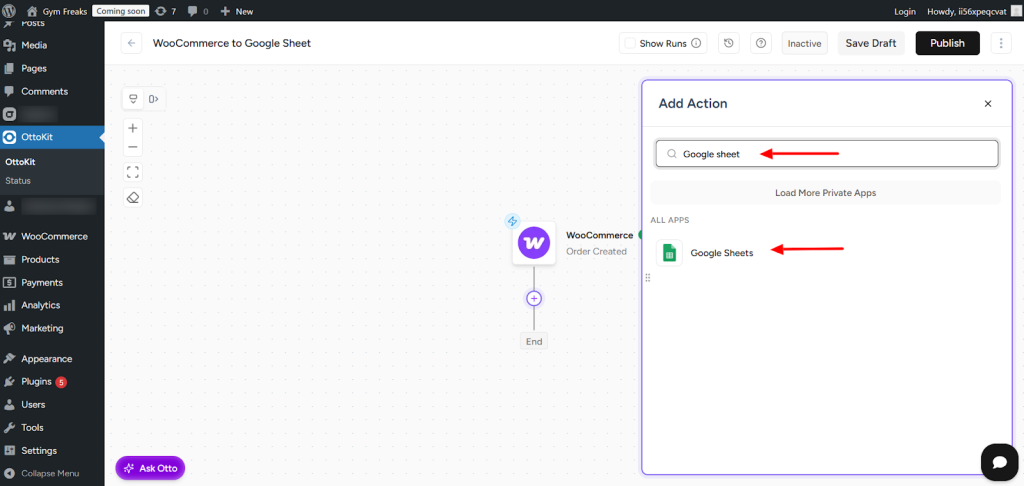The image size is (1024, 486).
Task: Open the live chat bubble
Action: click(x=998, y=461)
